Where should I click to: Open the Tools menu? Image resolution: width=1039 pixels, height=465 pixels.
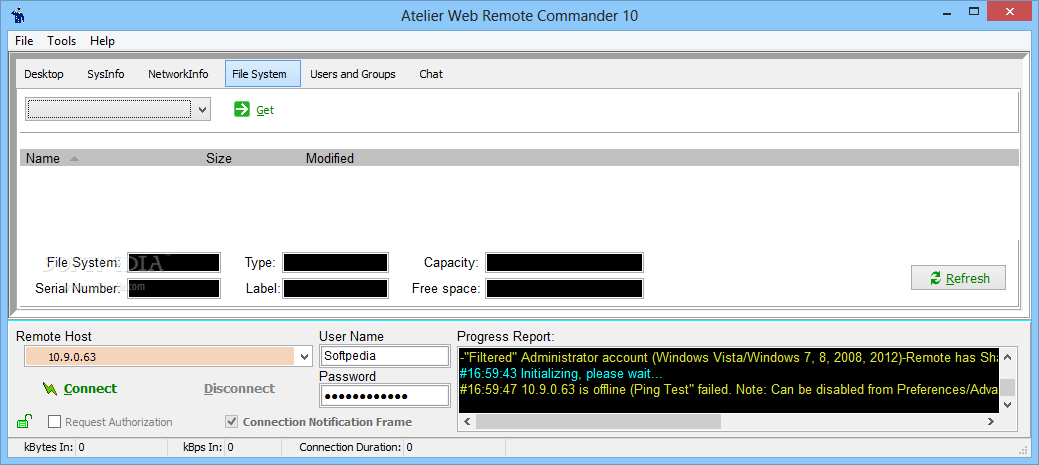click(62, 41)
